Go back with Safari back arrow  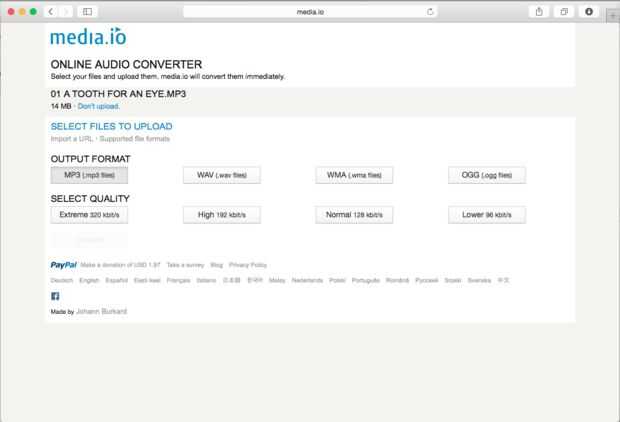click(51, 12)
